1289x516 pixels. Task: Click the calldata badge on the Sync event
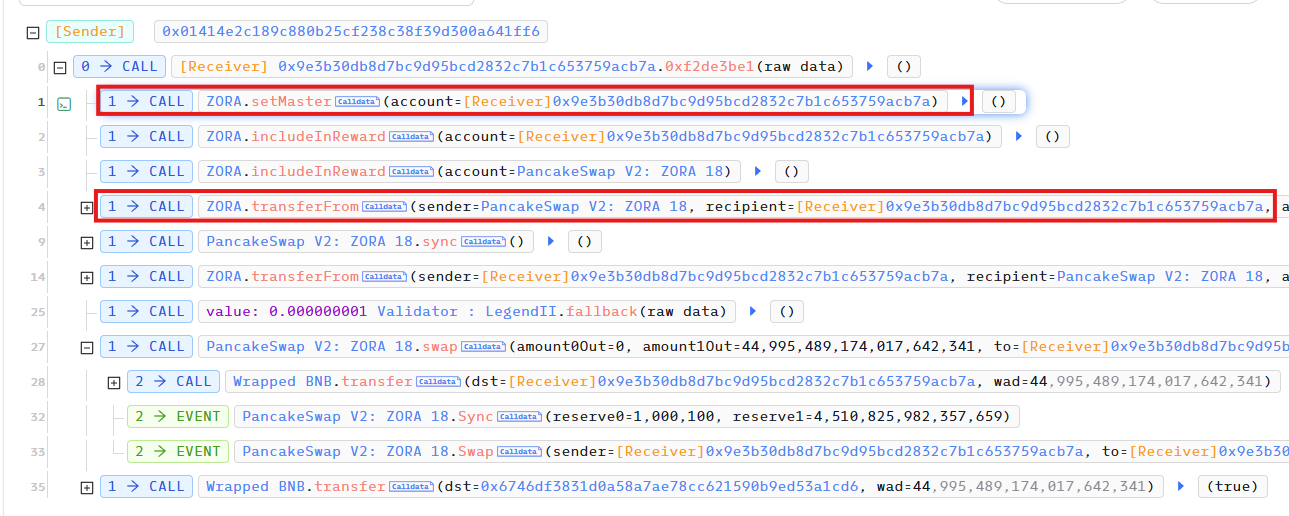coord(519,416)
